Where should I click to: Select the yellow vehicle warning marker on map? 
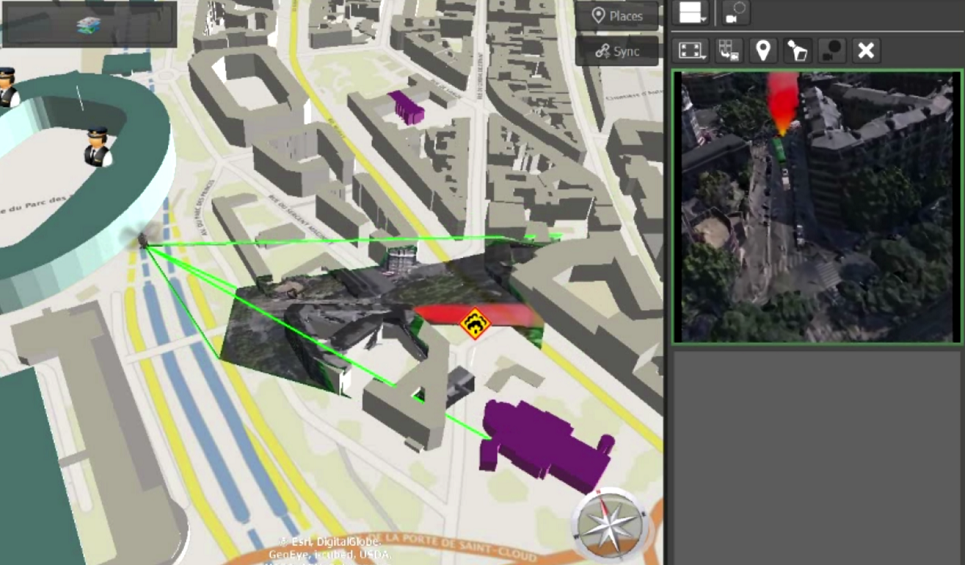(473, 323)
